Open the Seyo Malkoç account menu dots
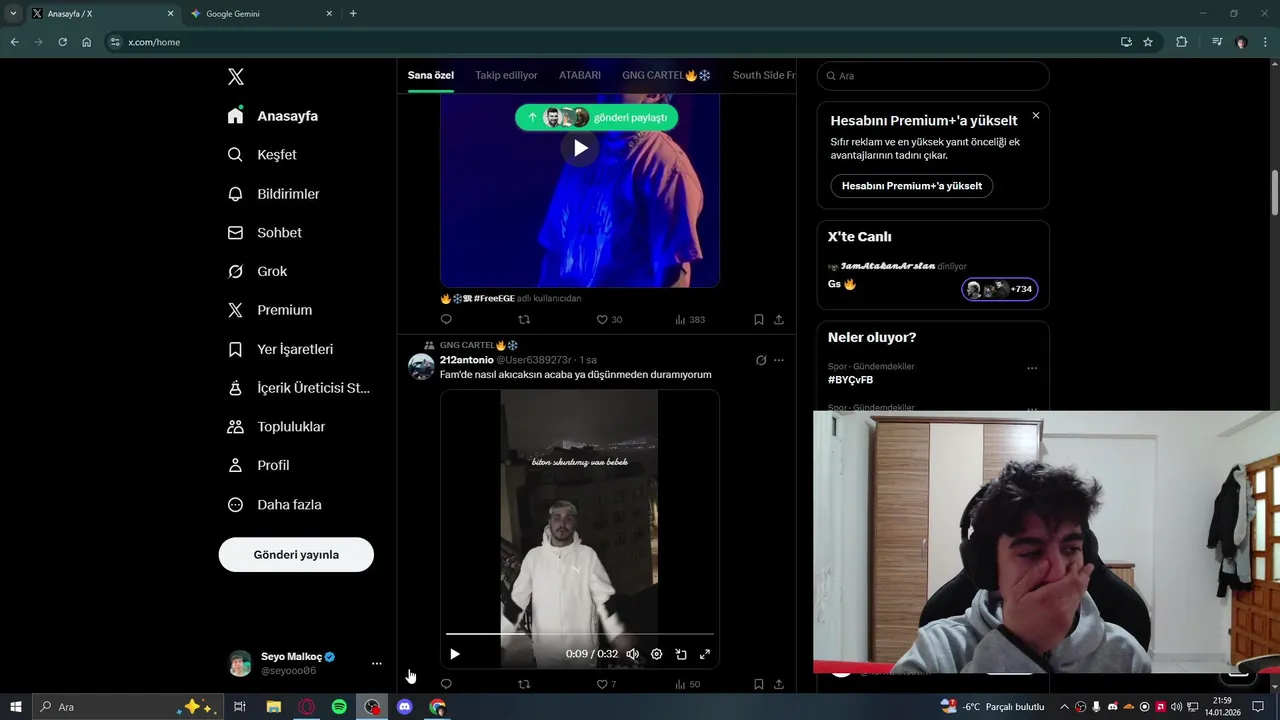 [x=377, y=663]
